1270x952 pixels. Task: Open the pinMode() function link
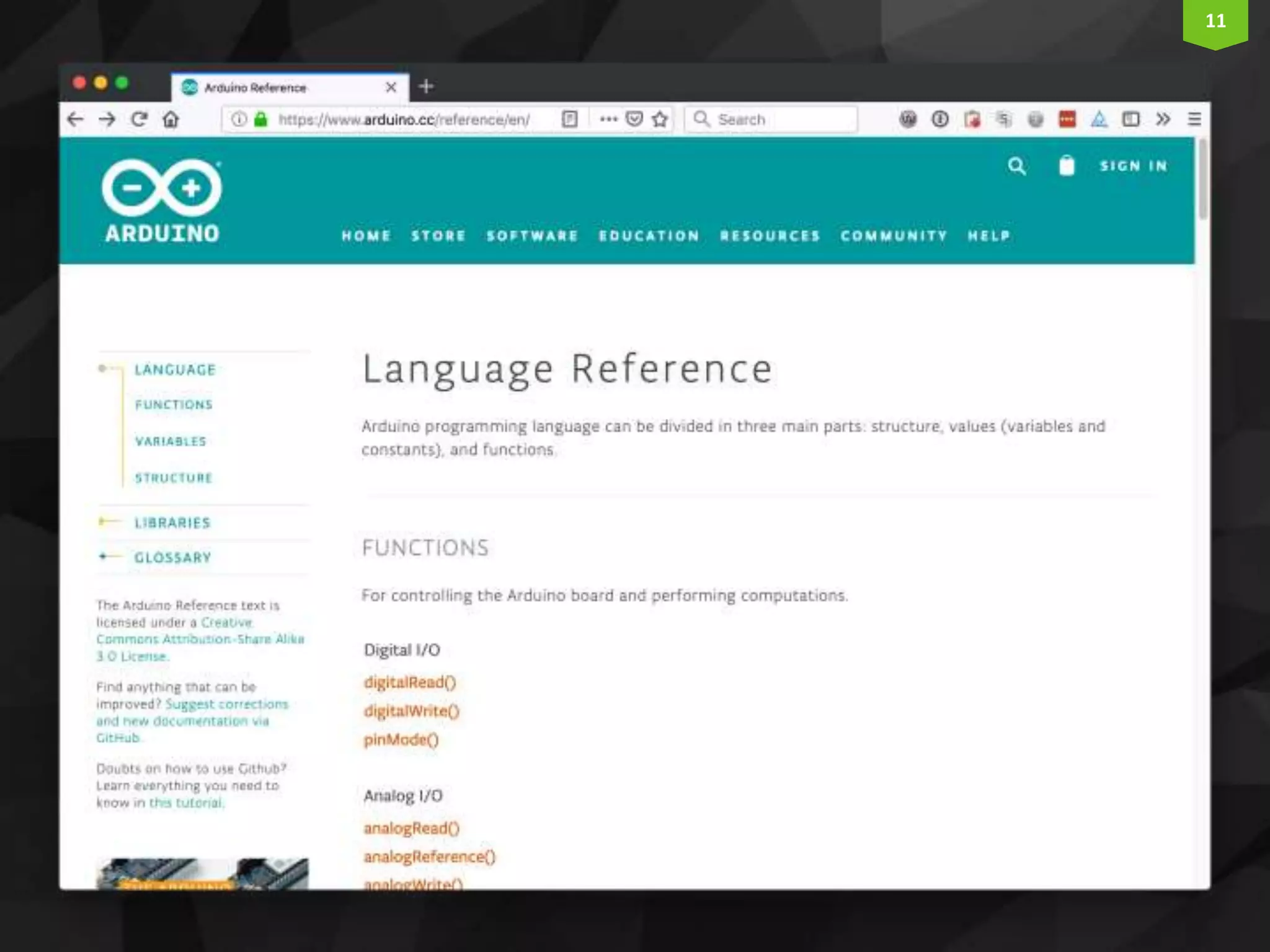[x=401, y=740]
